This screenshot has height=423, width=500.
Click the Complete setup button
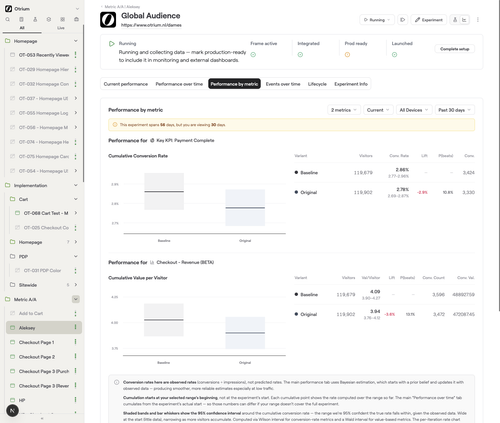(x=455, y=49)
